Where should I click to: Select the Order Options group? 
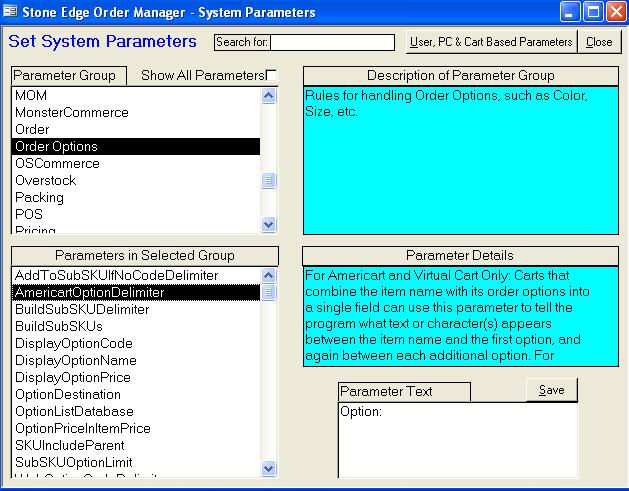tap(136, 146)
